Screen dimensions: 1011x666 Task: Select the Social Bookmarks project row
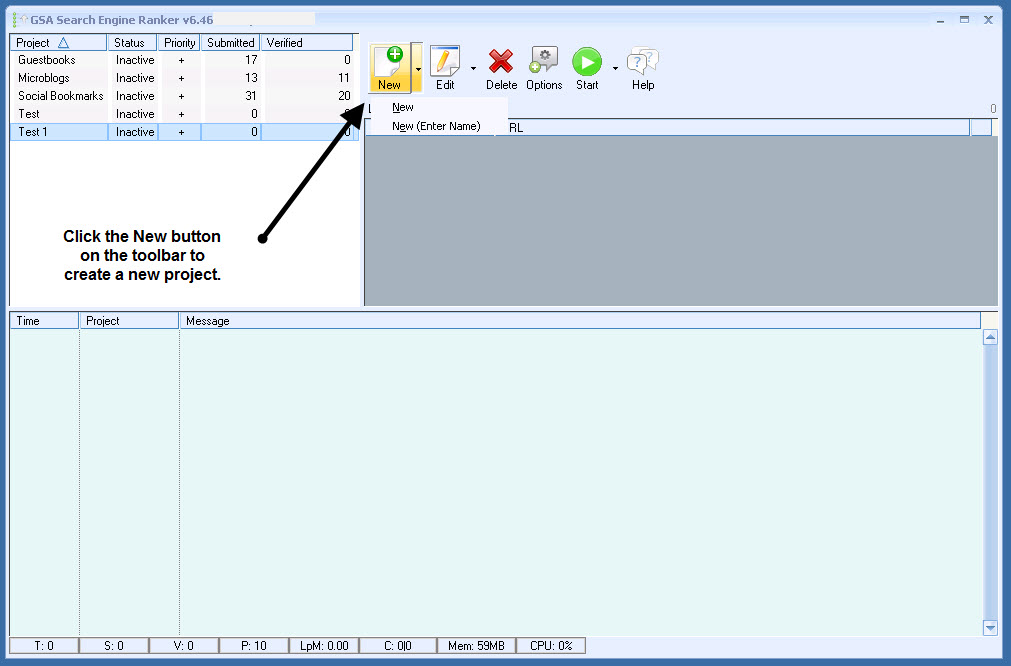[x=60, y=96]
